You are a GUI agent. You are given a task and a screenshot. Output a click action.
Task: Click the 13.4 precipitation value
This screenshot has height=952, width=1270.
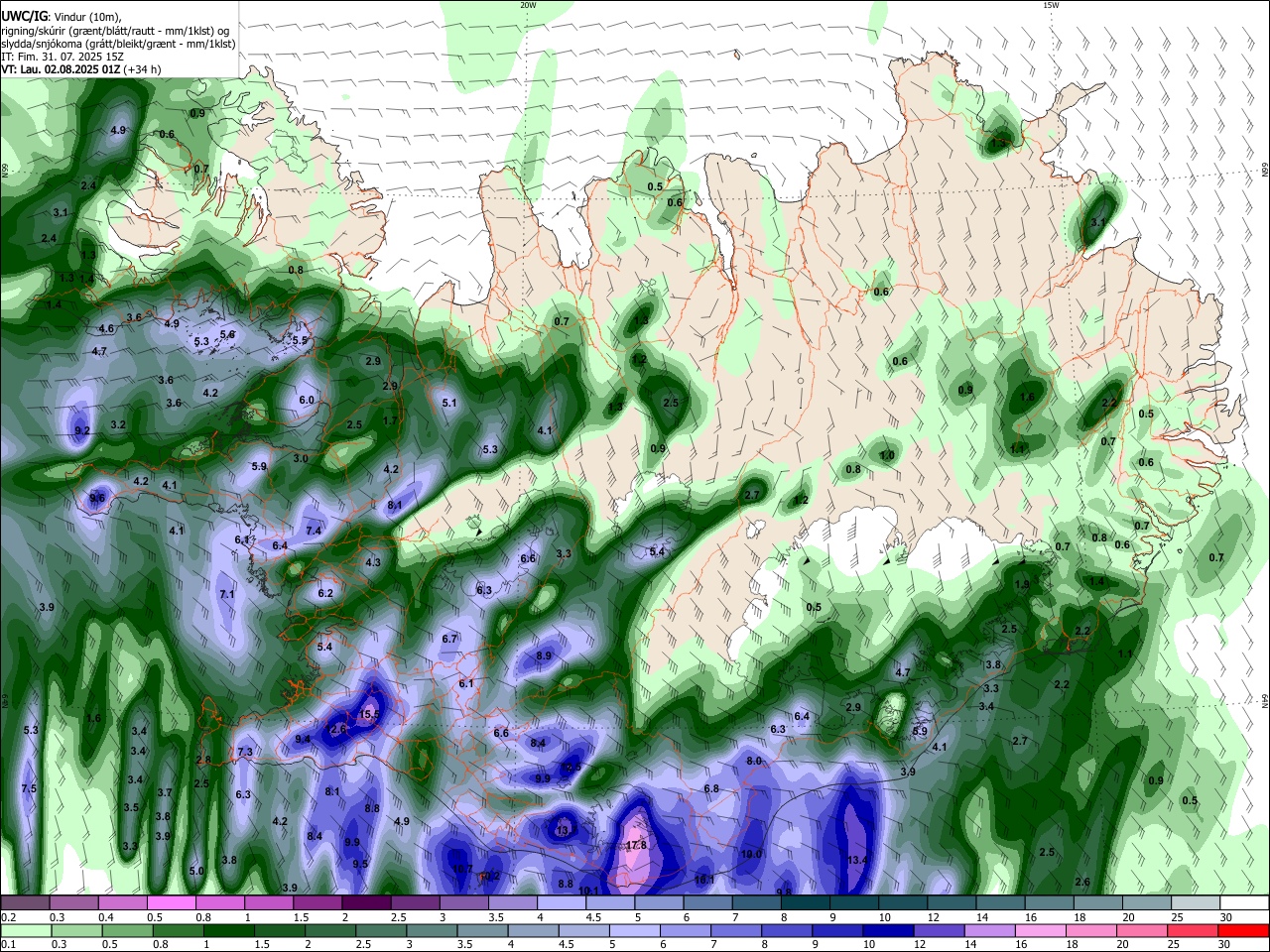858,860
